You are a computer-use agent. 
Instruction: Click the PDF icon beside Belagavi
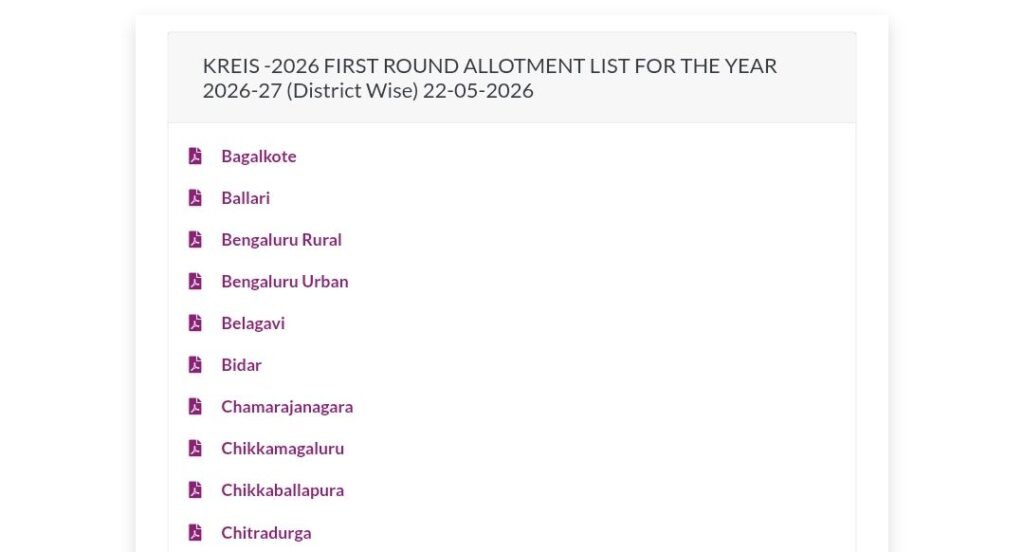(x=195, y=323)
